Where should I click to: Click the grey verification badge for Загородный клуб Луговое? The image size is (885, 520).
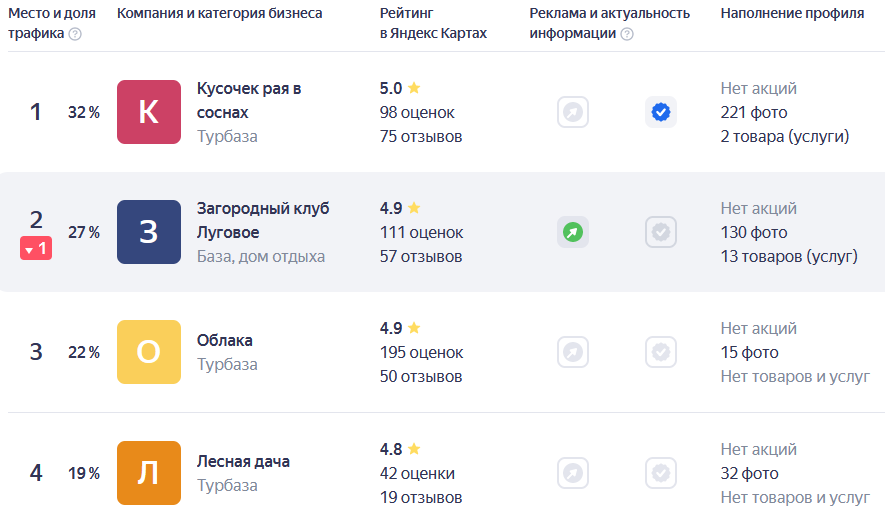click(661, 232)
